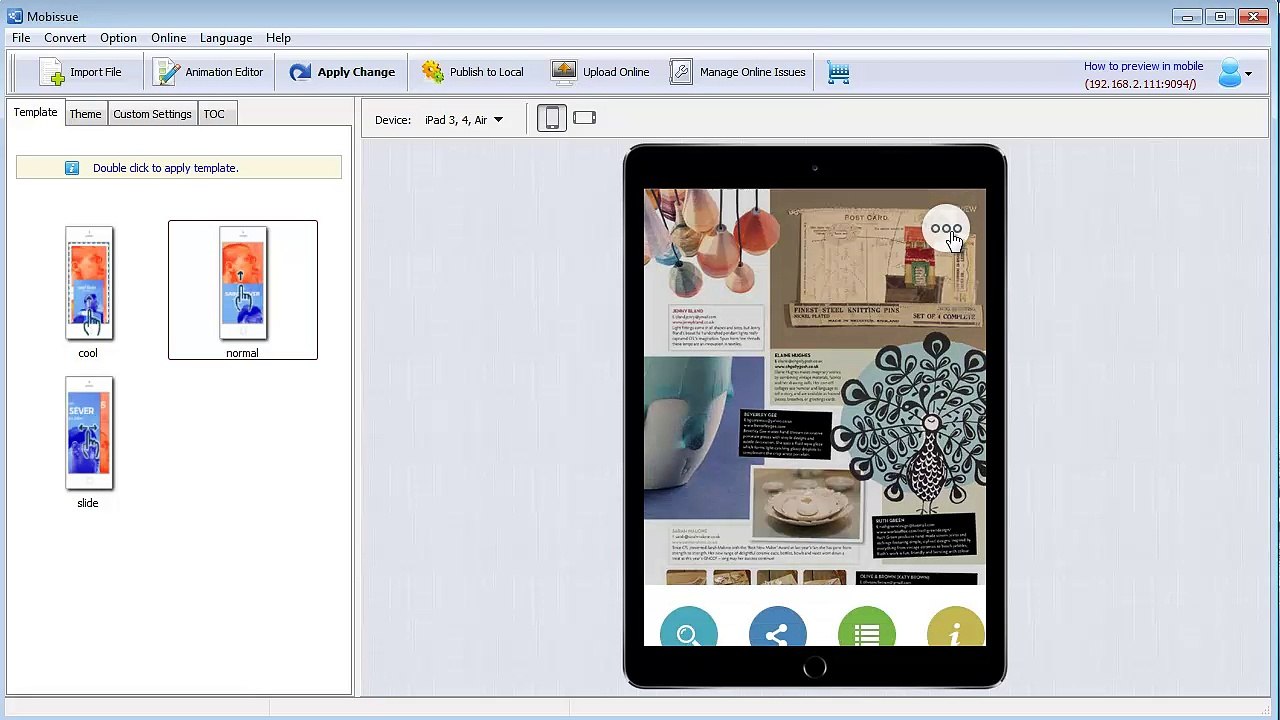Maximize the Mobissue window
Image resolution: width=1280 pixels, height=720 pixels.
(1220, 16)
